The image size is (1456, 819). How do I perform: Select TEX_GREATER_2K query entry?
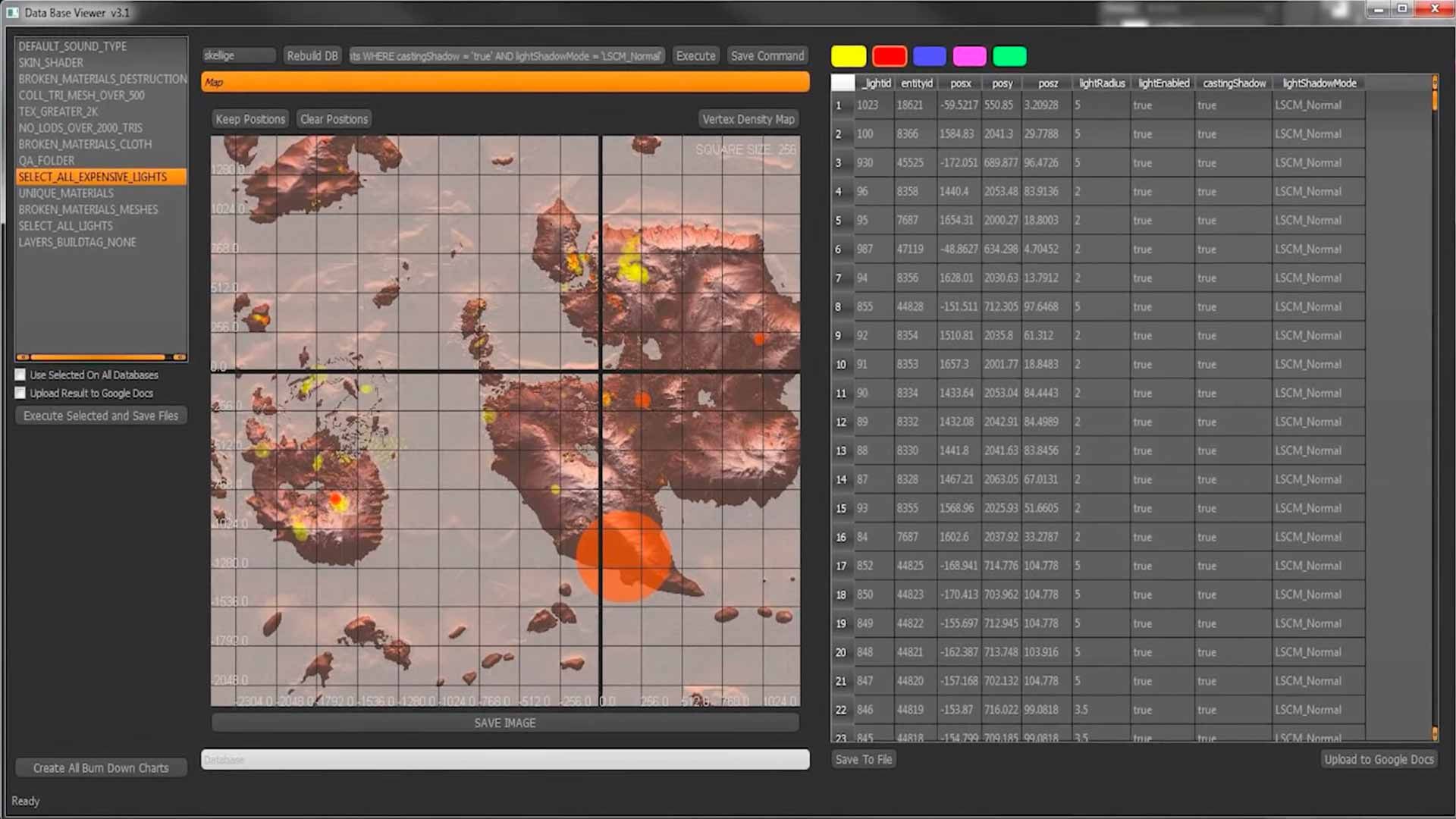click(x=58, y=111)
